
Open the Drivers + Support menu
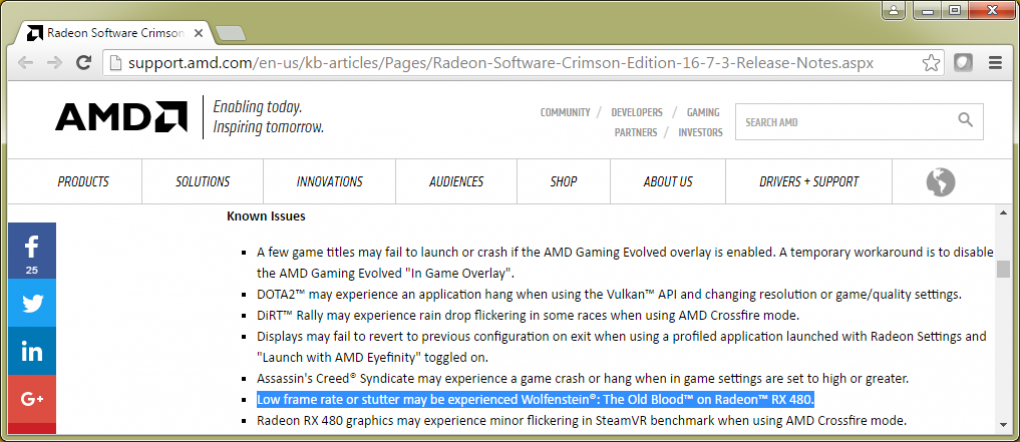(809, 182)
